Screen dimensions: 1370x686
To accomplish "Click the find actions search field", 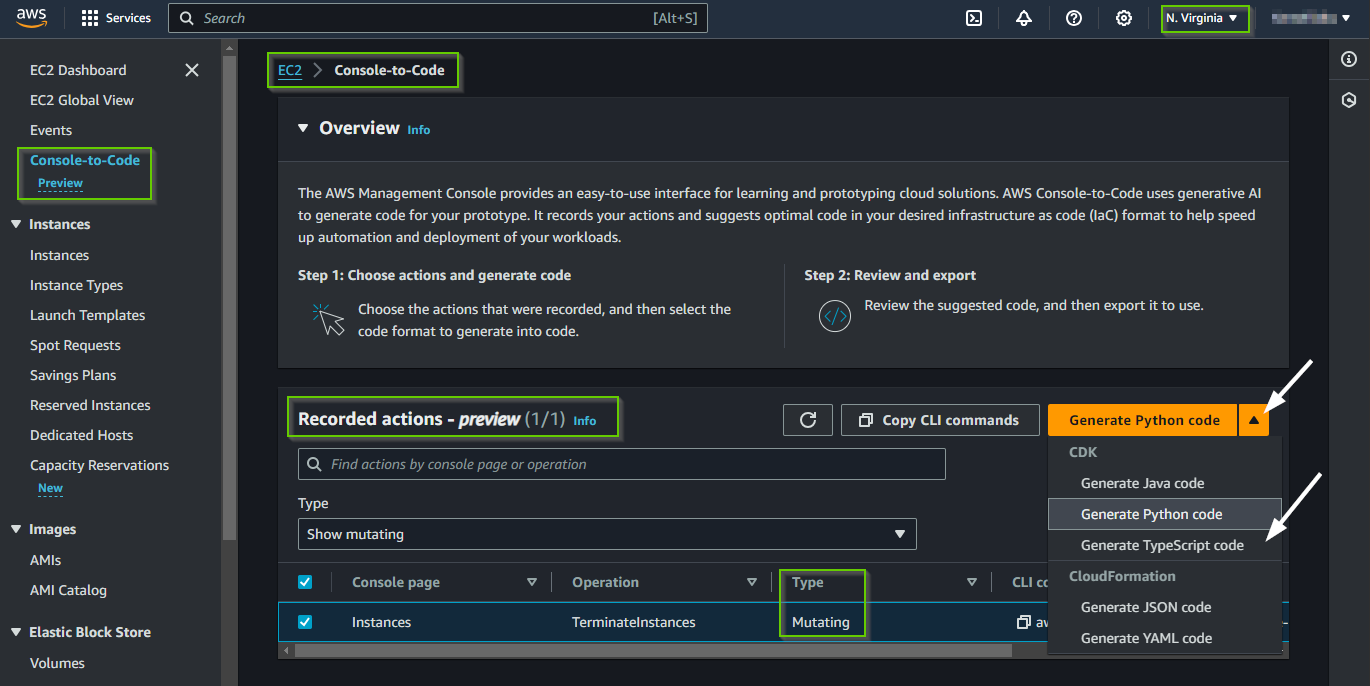I will click(620, 463).
